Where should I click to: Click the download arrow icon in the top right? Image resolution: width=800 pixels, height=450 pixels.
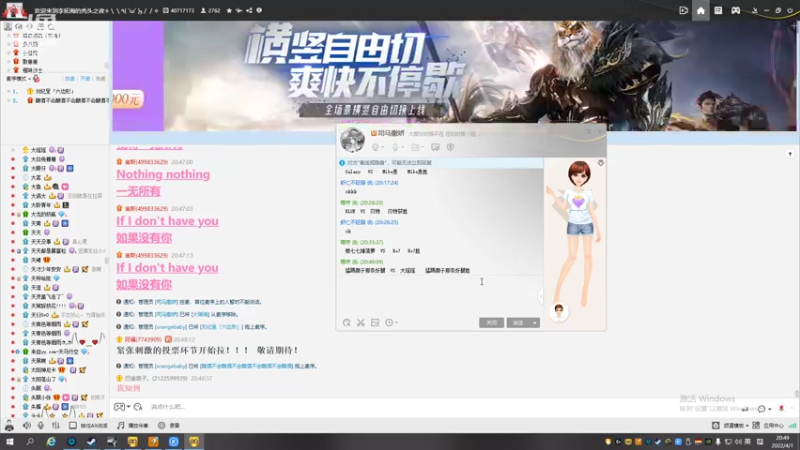tap(755, 10)
